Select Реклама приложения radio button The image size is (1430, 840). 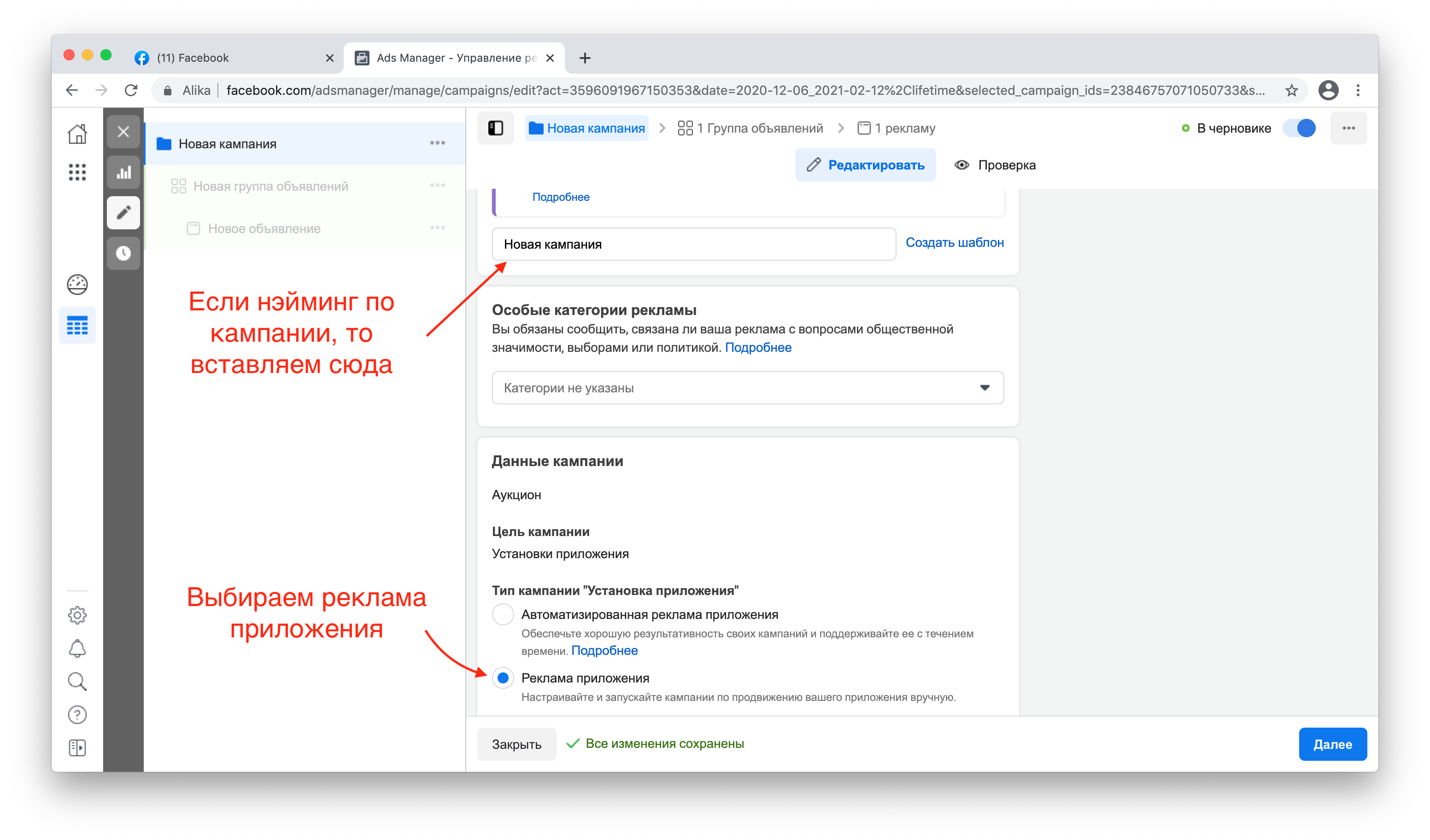[503, 678]
